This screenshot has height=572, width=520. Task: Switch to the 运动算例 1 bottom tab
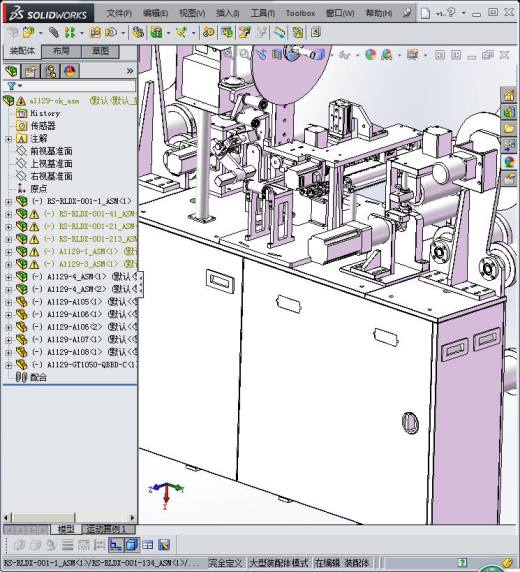[x=109, y=529]
